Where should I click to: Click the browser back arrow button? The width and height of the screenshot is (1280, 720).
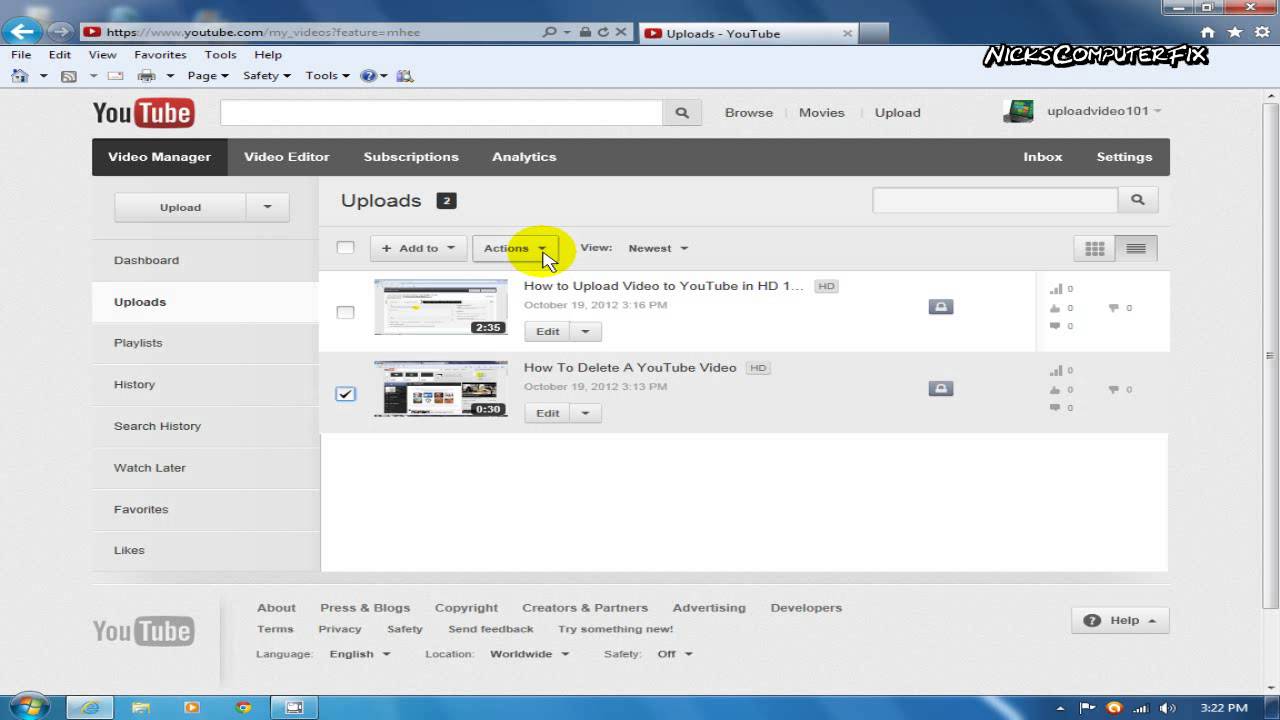click(23, 32)
